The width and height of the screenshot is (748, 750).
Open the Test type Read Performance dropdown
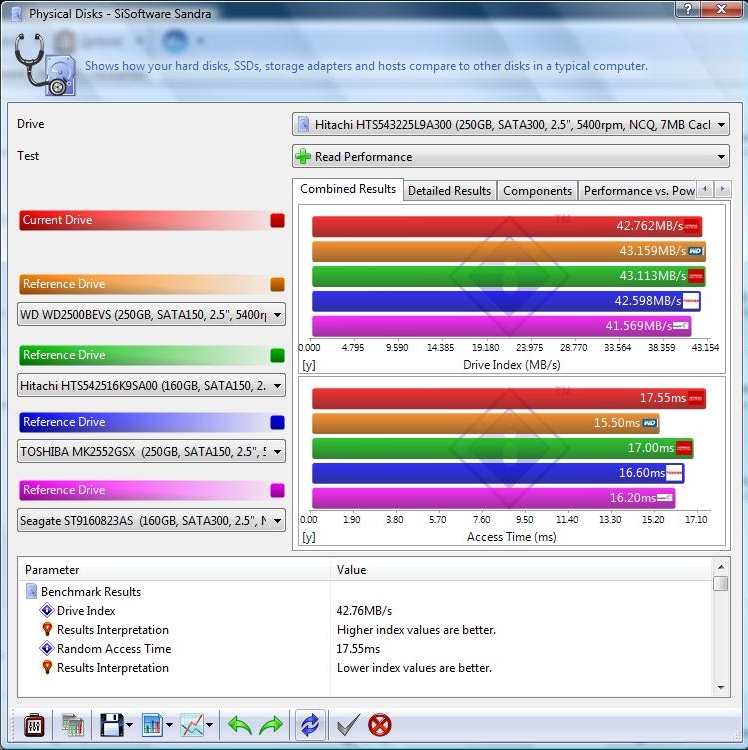click(511, 156)
